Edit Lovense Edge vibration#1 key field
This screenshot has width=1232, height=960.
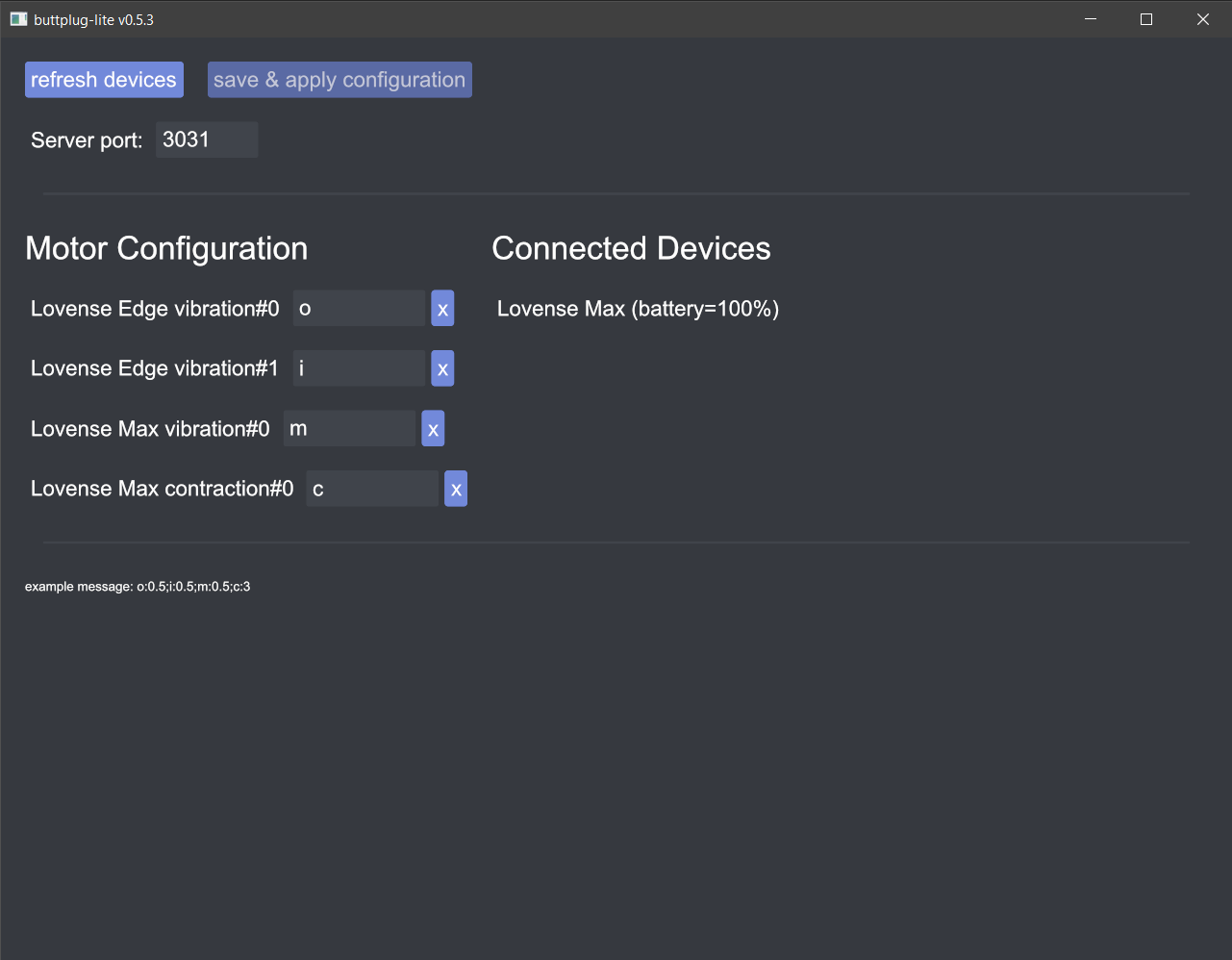point(359,368)
